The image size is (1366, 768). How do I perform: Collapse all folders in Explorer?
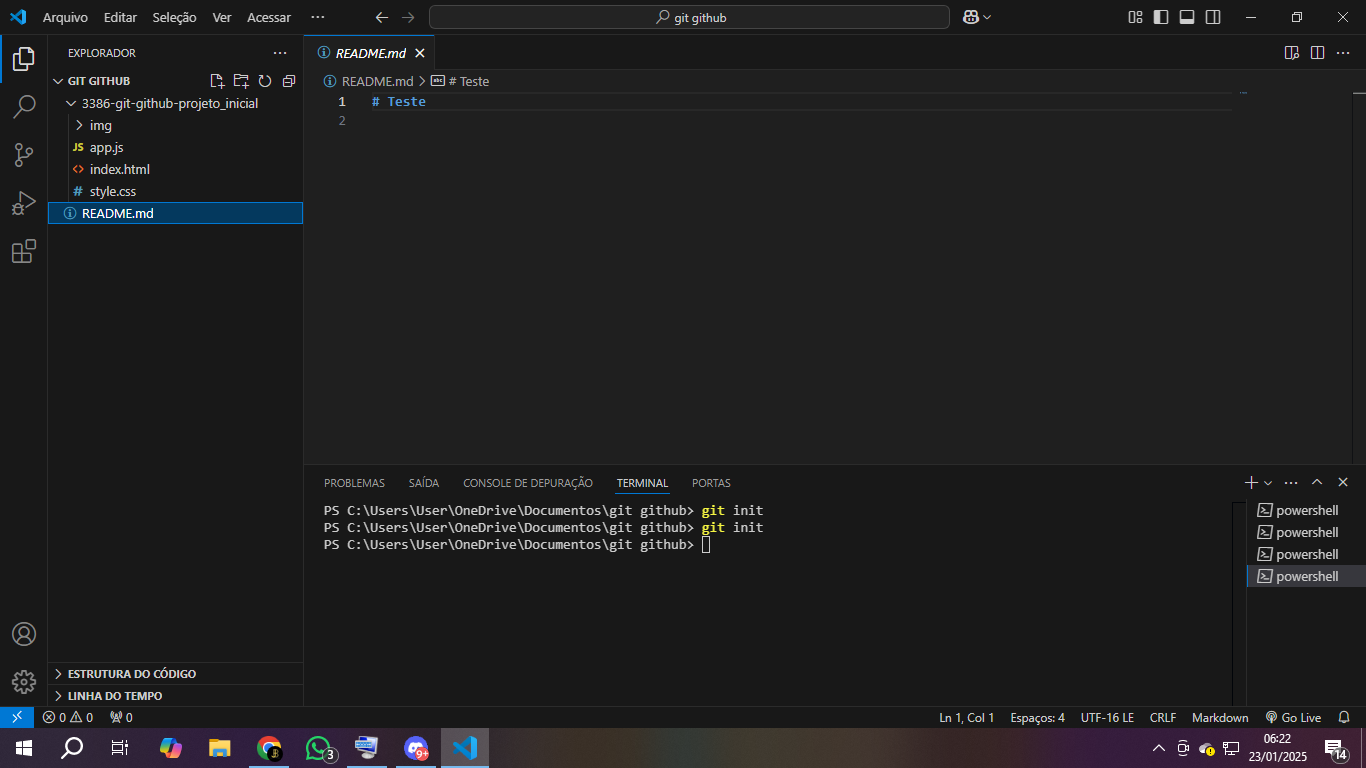click(289, 81)
